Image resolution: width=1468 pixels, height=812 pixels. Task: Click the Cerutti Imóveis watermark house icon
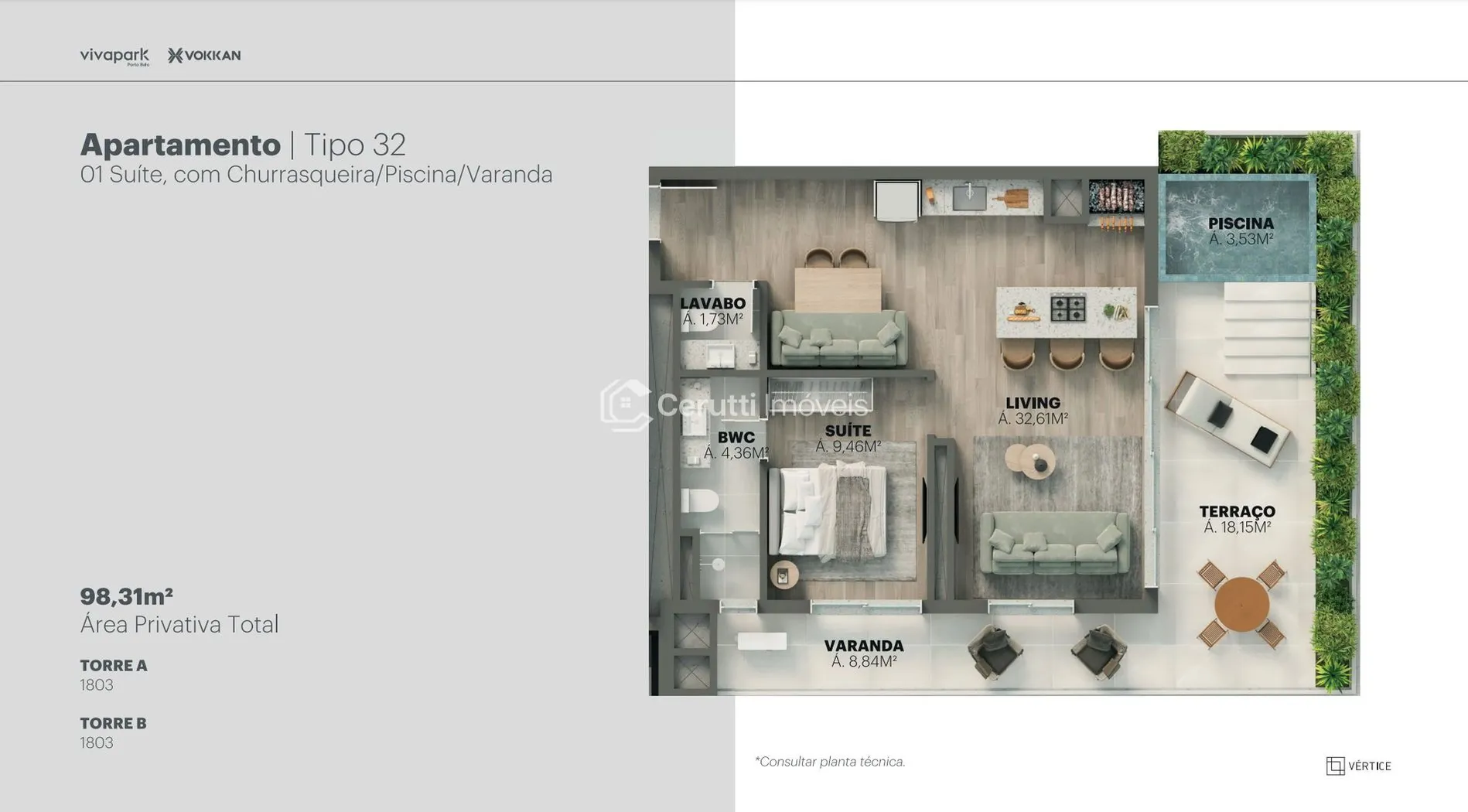[x=625, y=404]
